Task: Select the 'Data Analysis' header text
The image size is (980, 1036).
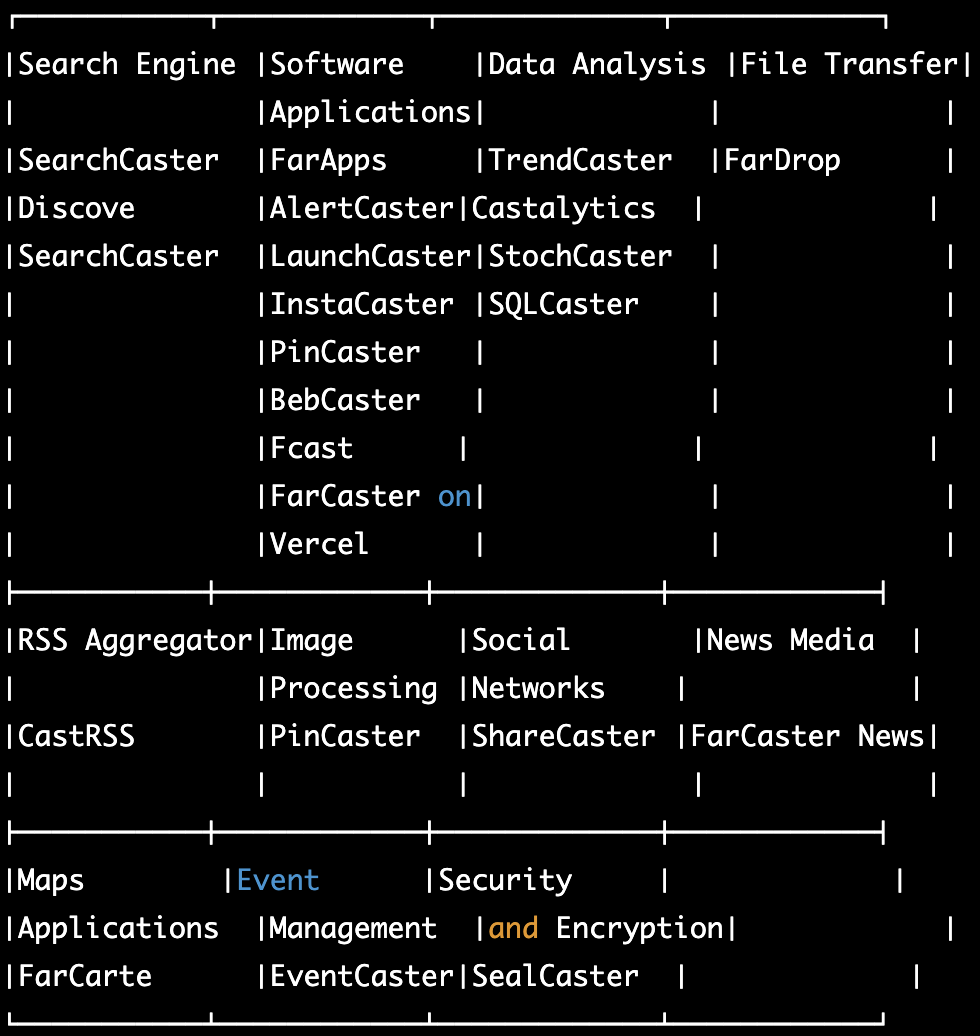Action: tap(597, 65)
